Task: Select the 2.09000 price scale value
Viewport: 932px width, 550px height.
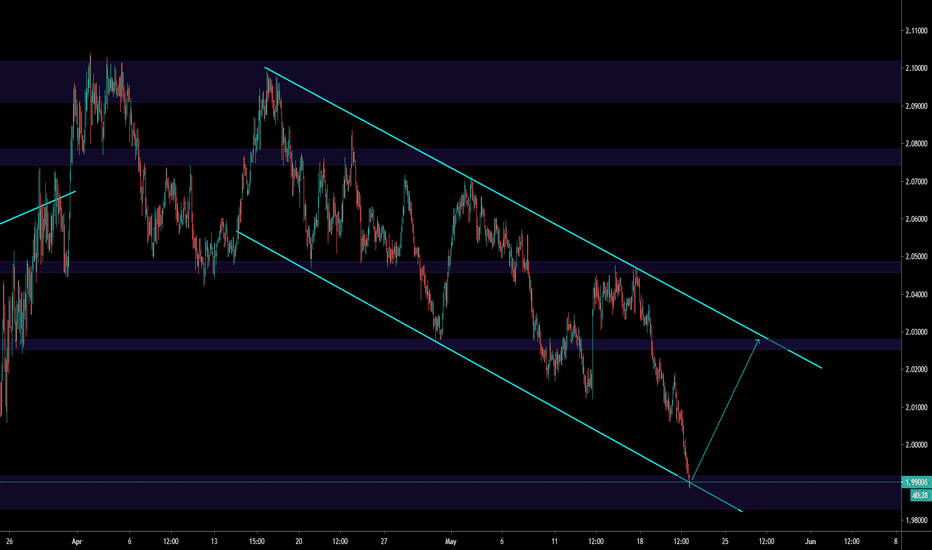Action: 916,106
